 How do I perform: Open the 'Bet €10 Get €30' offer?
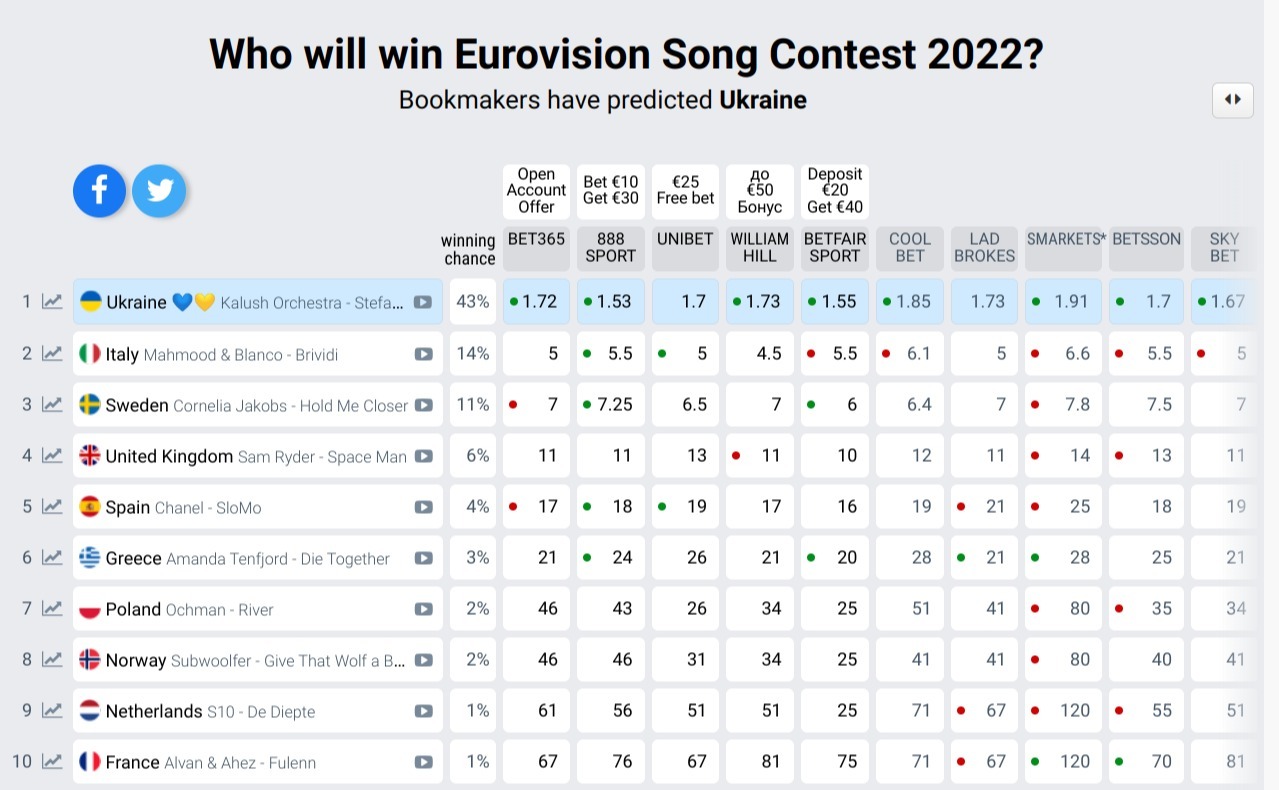pyautogui.click(x=611, y=190)
